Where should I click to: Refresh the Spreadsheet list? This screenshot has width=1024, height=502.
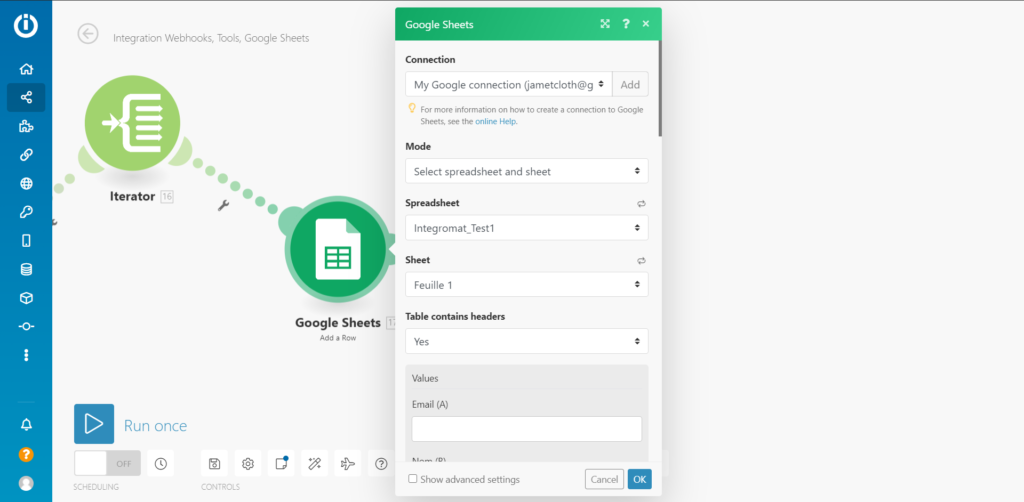tap(641, 204)
